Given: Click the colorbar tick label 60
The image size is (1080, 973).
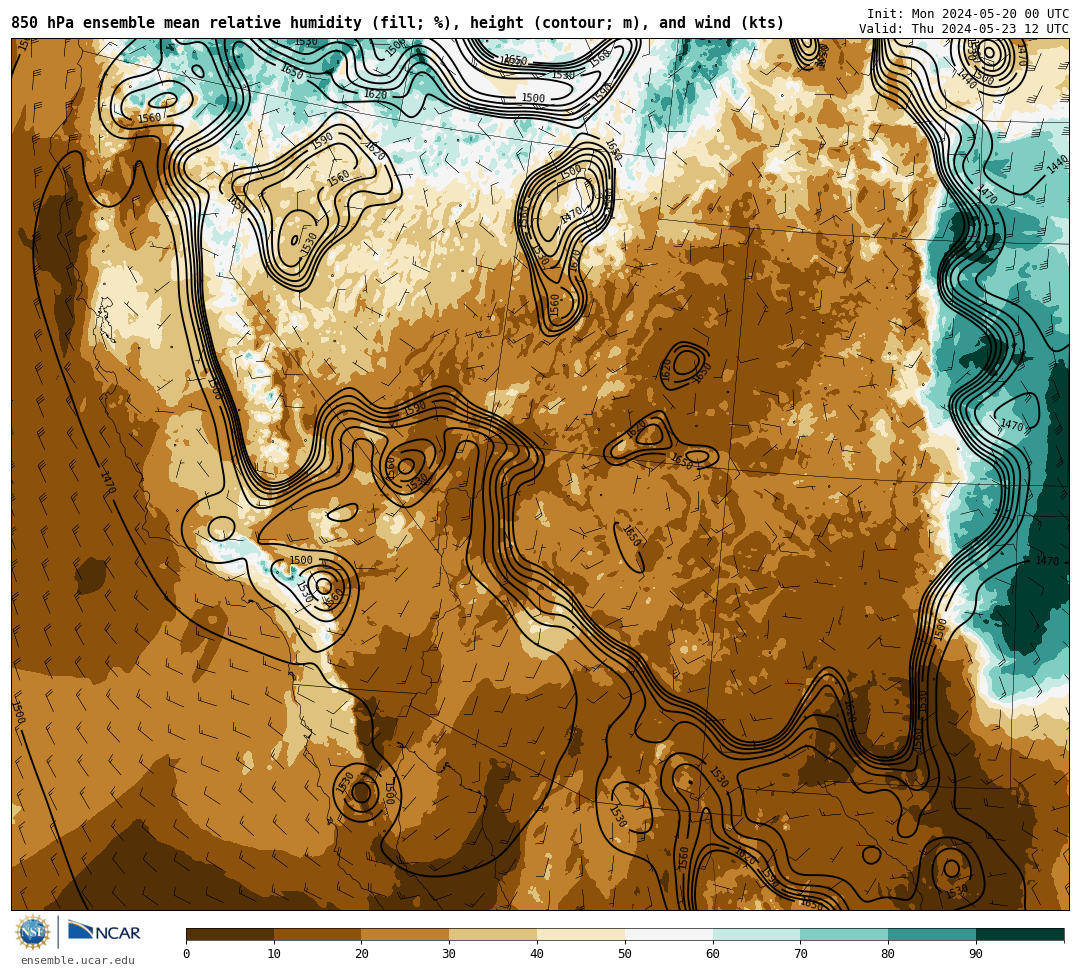Looking at the screenshot, I should (713, 954).
